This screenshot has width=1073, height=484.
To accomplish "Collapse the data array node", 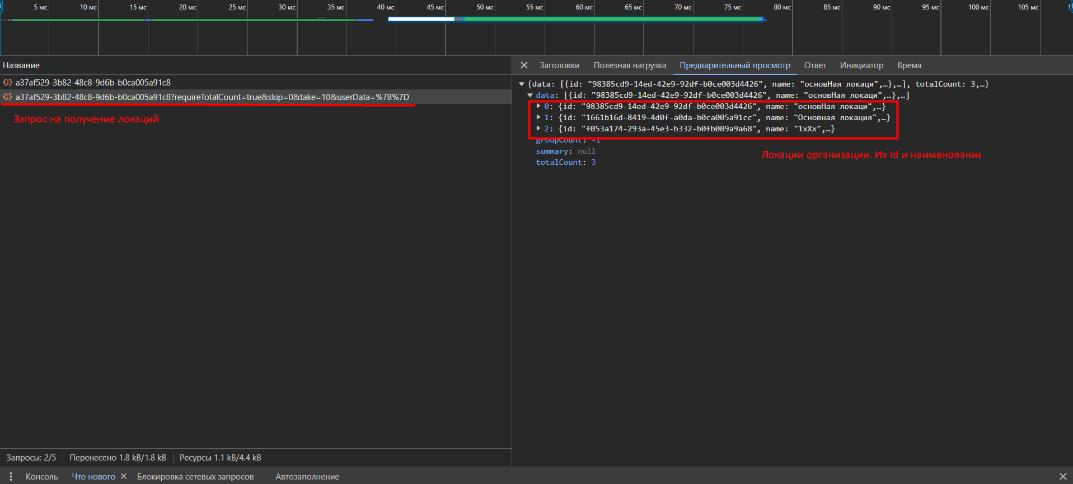I will (530, 95).
